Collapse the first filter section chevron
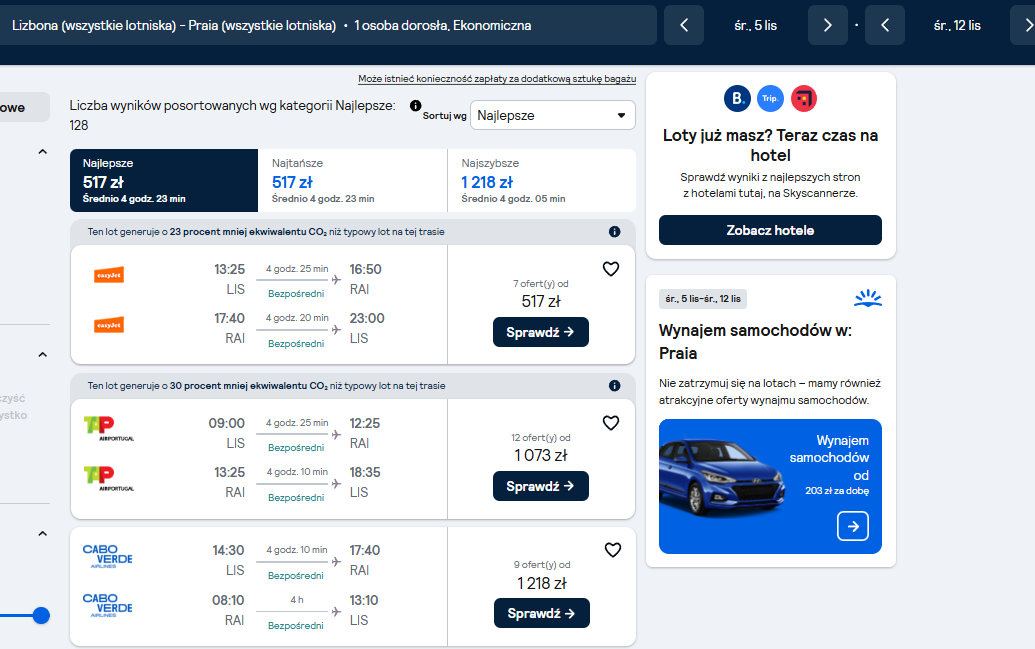Screen dimensions: 1035x649 click(43, 152)
